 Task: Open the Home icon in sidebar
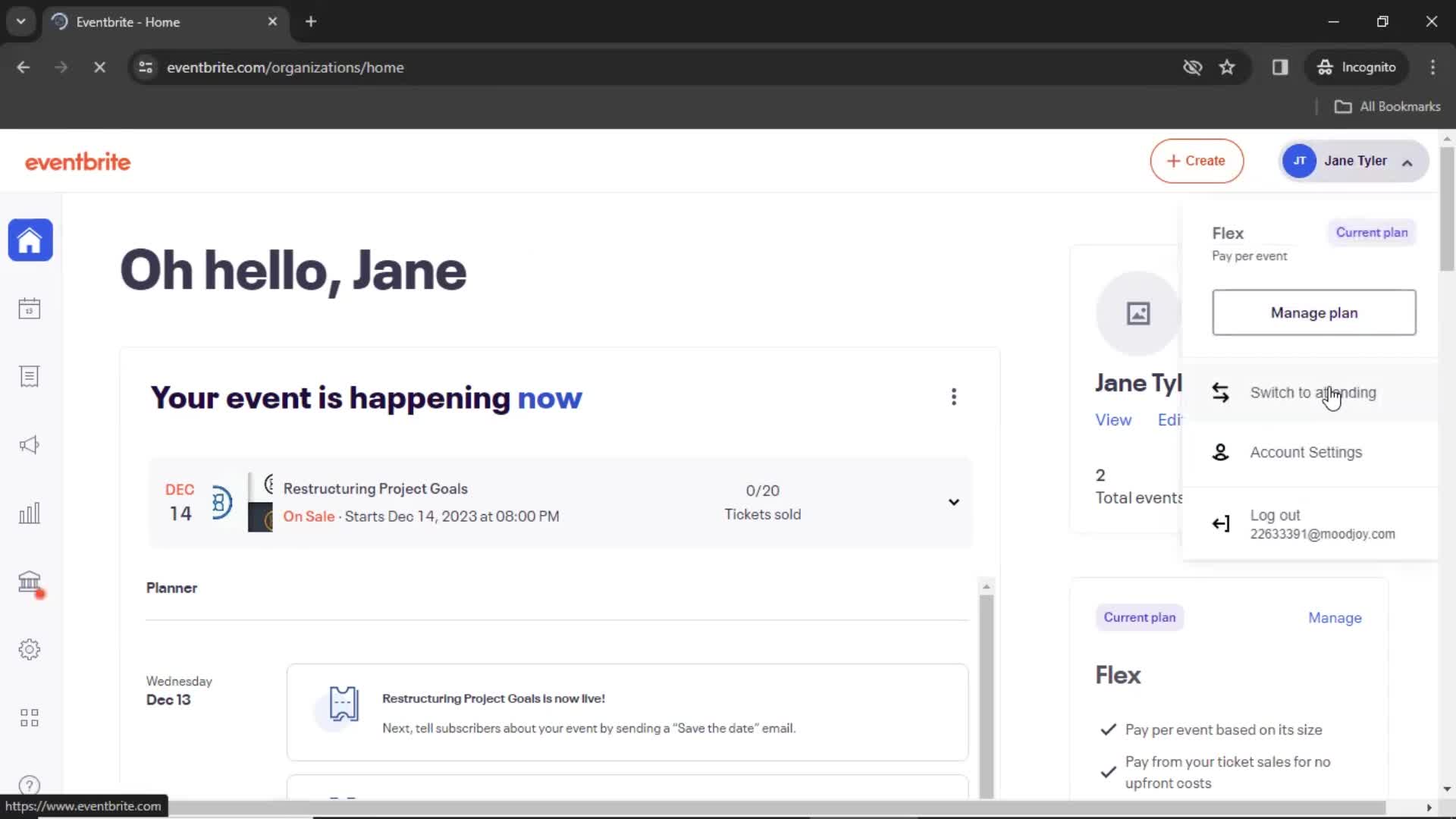pyautogui.click(x=30, y=240)
